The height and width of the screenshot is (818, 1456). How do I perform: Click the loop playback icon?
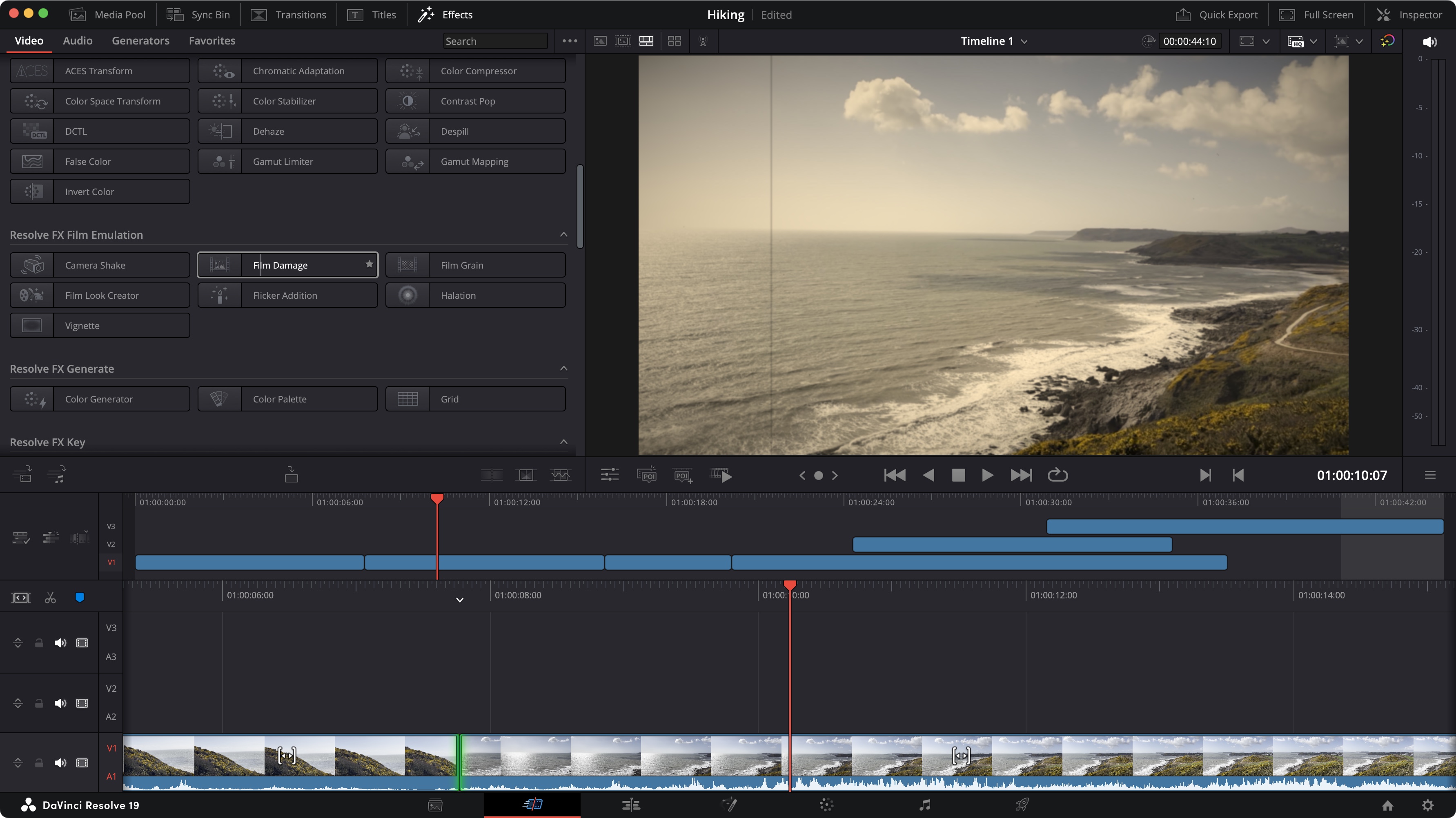(1057, 475)
